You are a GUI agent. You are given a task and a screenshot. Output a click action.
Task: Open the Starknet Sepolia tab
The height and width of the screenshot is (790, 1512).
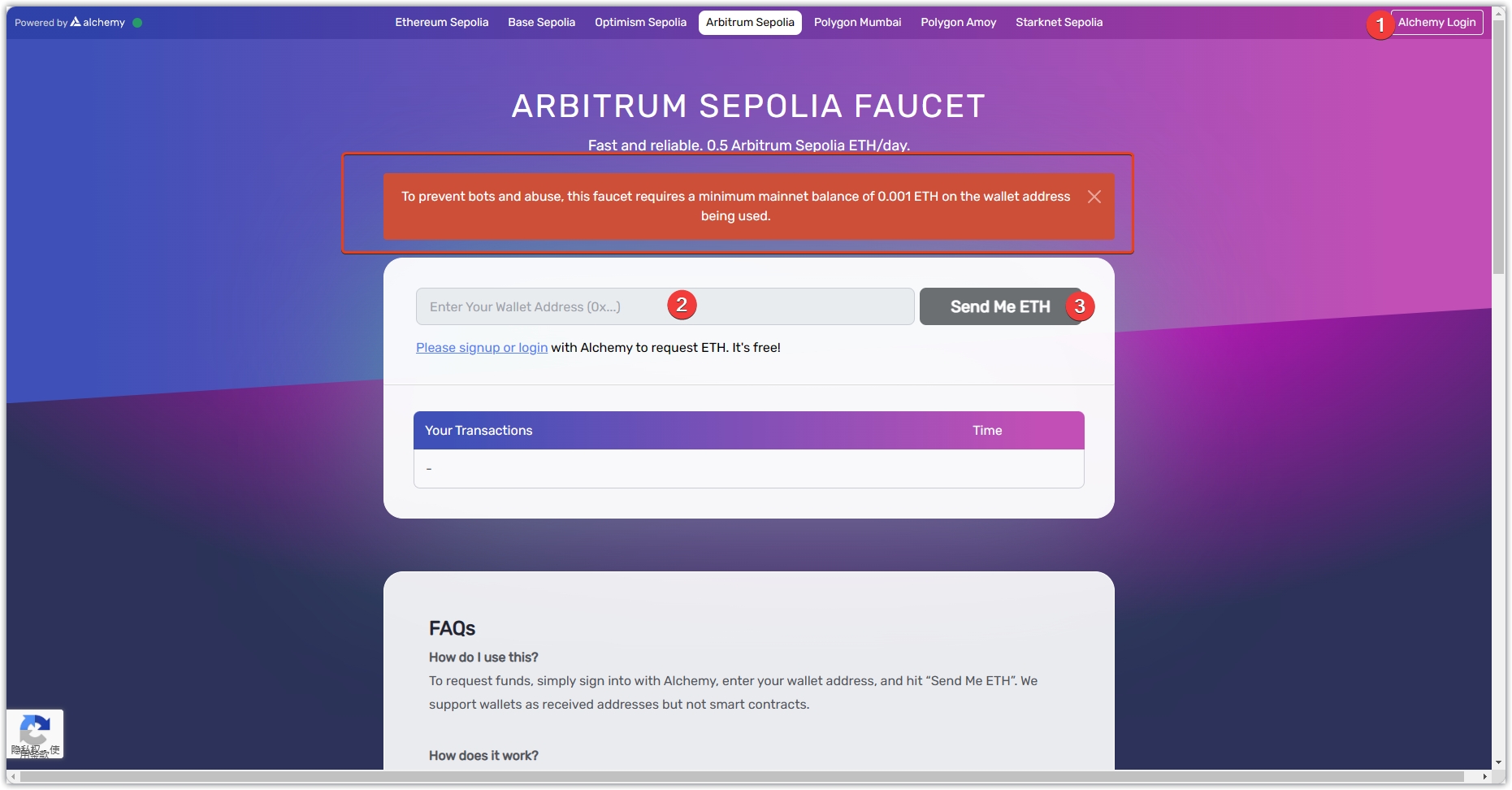[1059, 23]
